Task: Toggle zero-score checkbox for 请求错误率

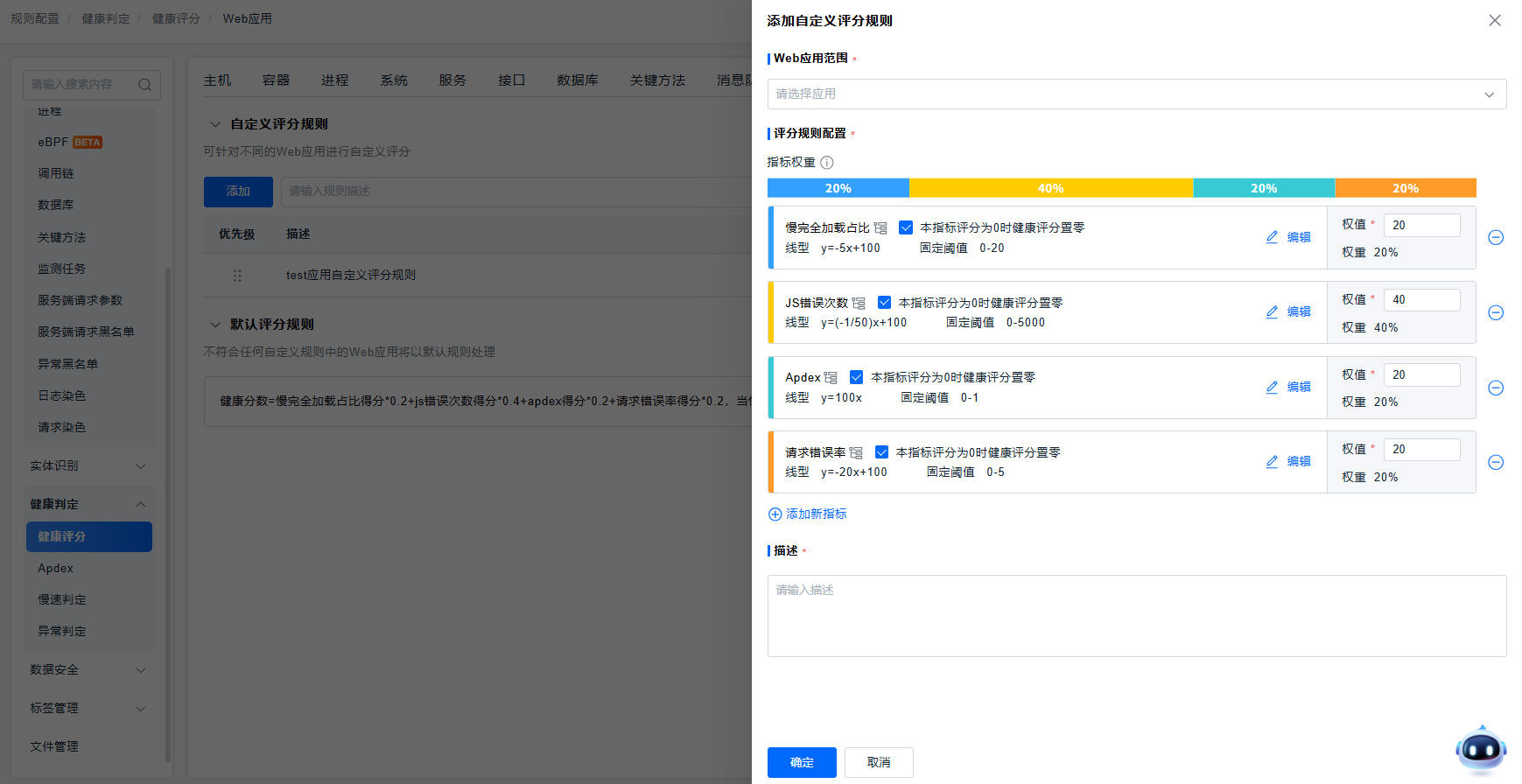Action: [881, 452]
